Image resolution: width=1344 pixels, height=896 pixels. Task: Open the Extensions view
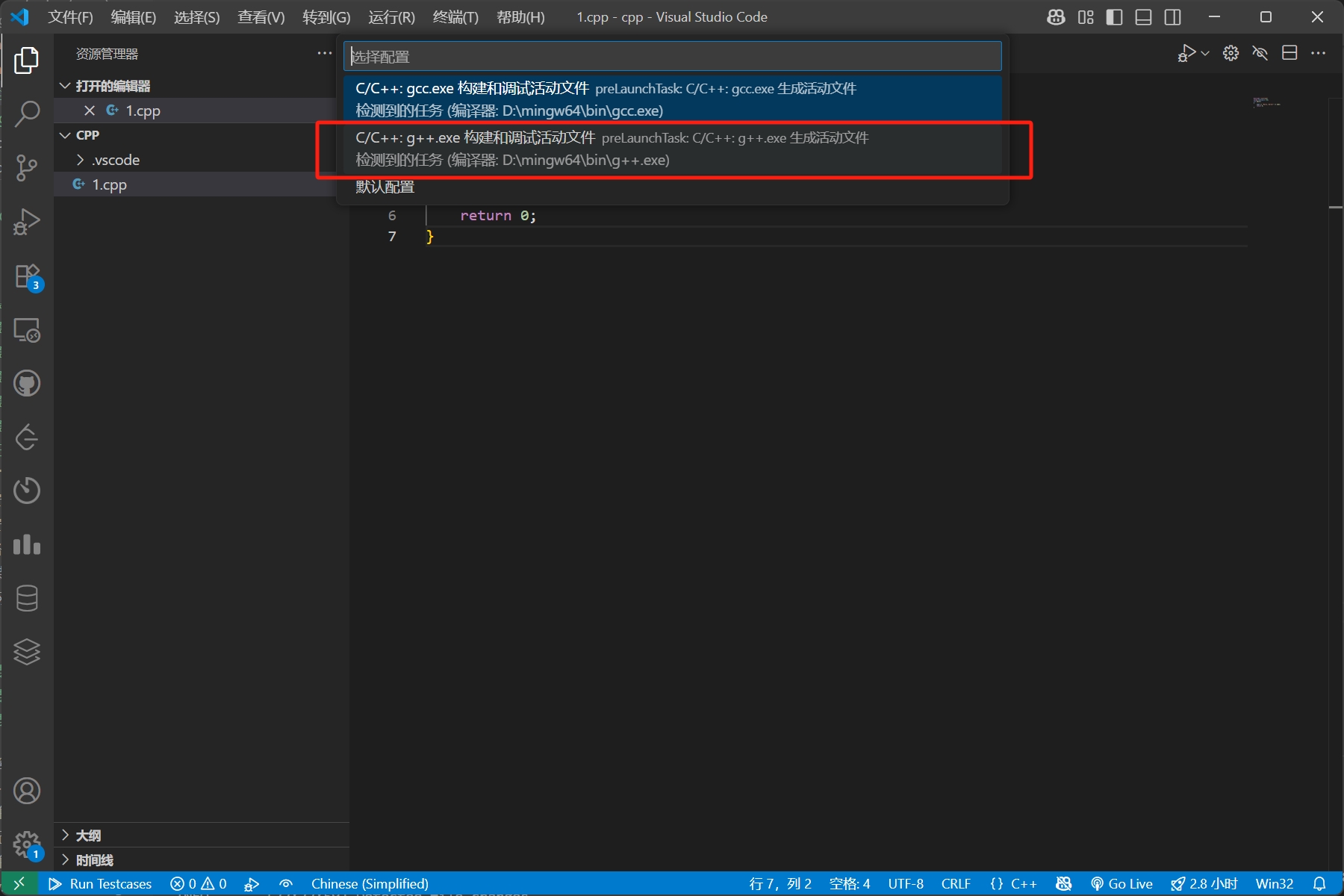coord(27,276)
